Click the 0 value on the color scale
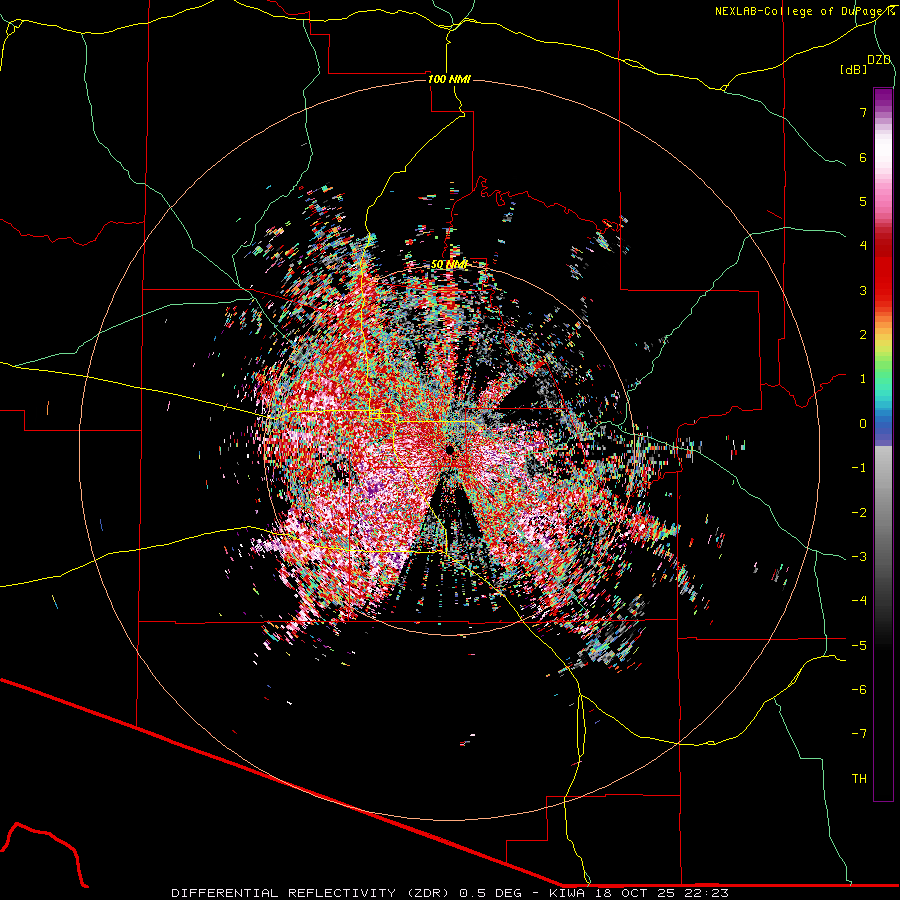Image resolution: width=900 pixels, height=900 pixels. pyautogui.click(x=863, y=424)
